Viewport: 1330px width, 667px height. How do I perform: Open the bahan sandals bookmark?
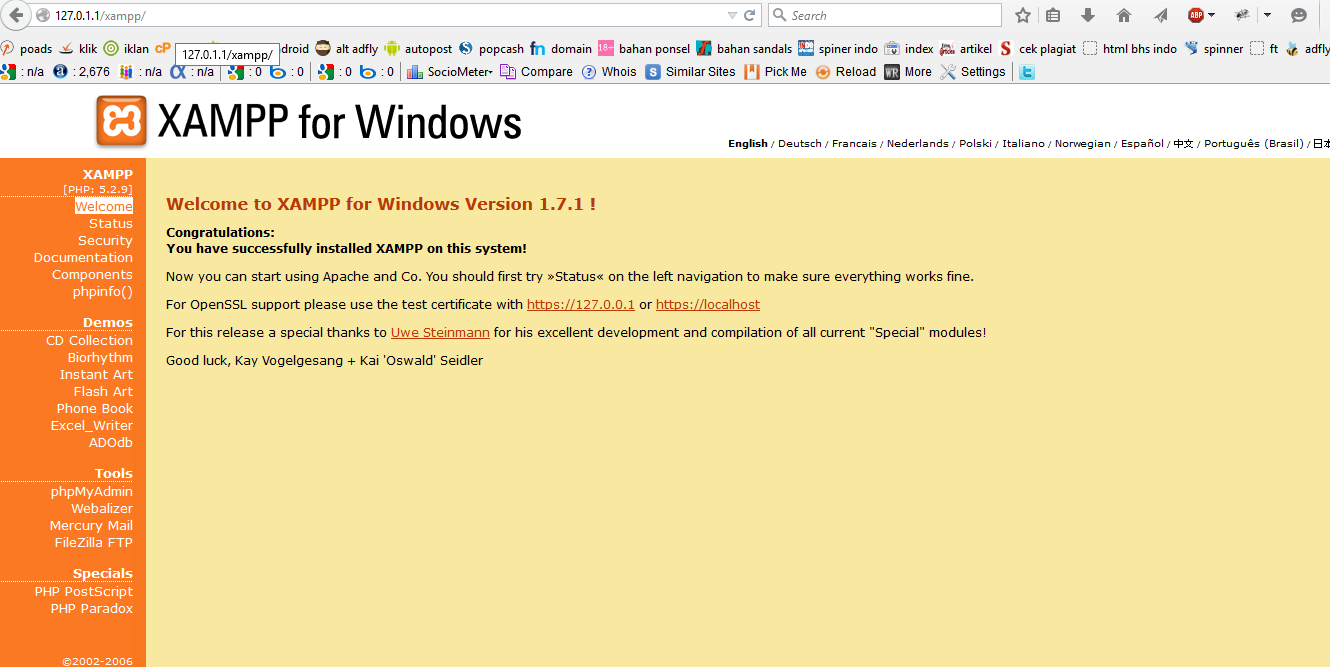pos(744,48)
